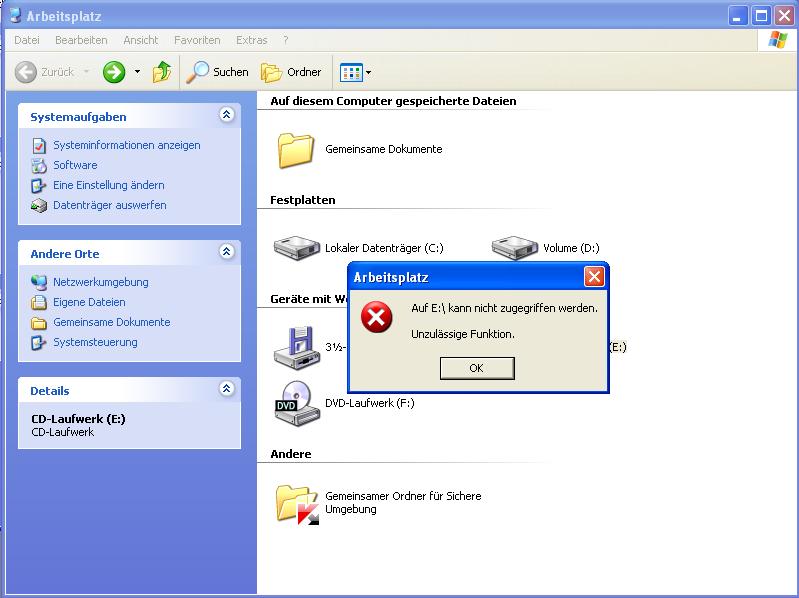Click Gemeinsame Dokumente label in main pane
Image resolution: width=799 pixels, height=598 pixels.
[x=384, y=149]
